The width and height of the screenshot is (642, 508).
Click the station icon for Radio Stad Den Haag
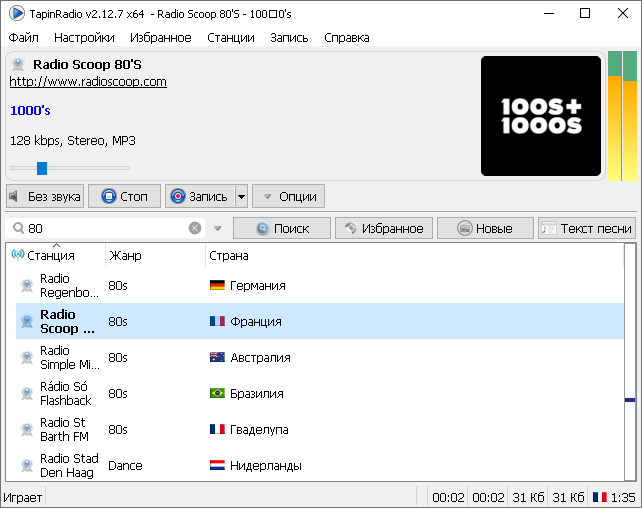pyautogui.click(x=27, y=465)
